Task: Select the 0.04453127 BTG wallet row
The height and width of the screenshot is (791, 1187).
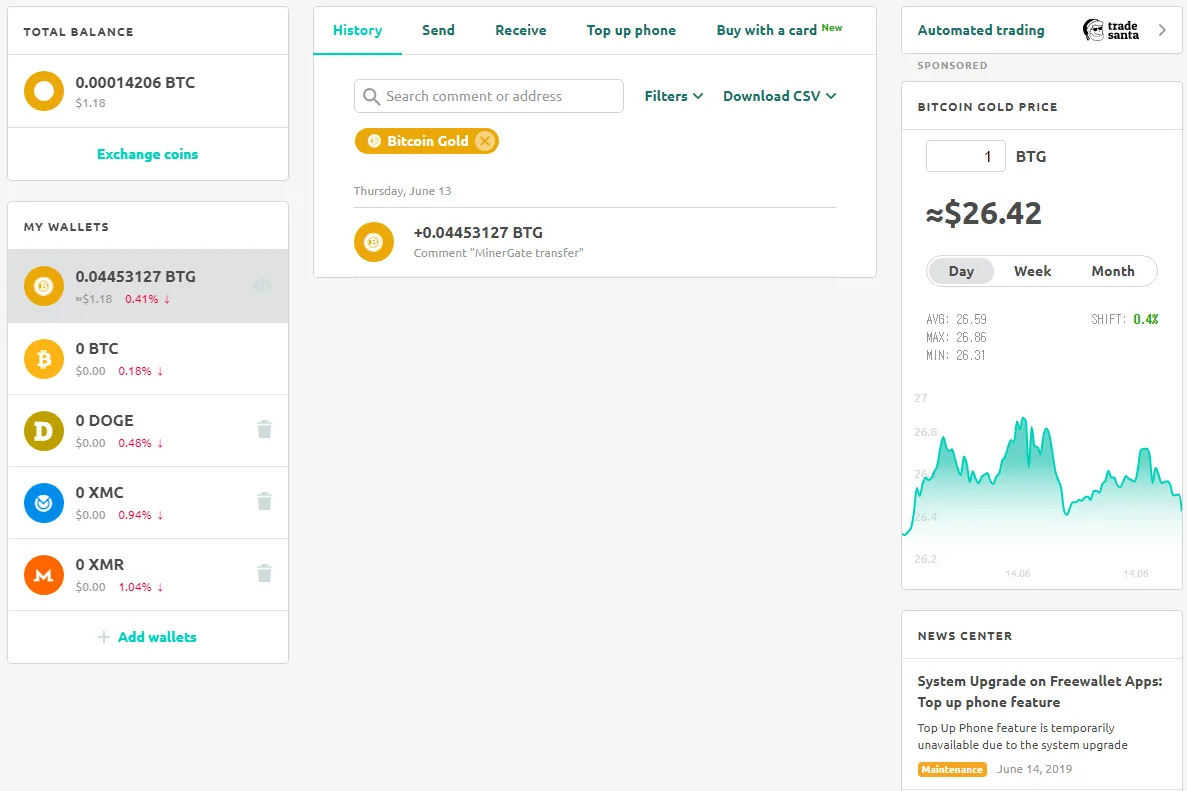Action: coord(148,286)
